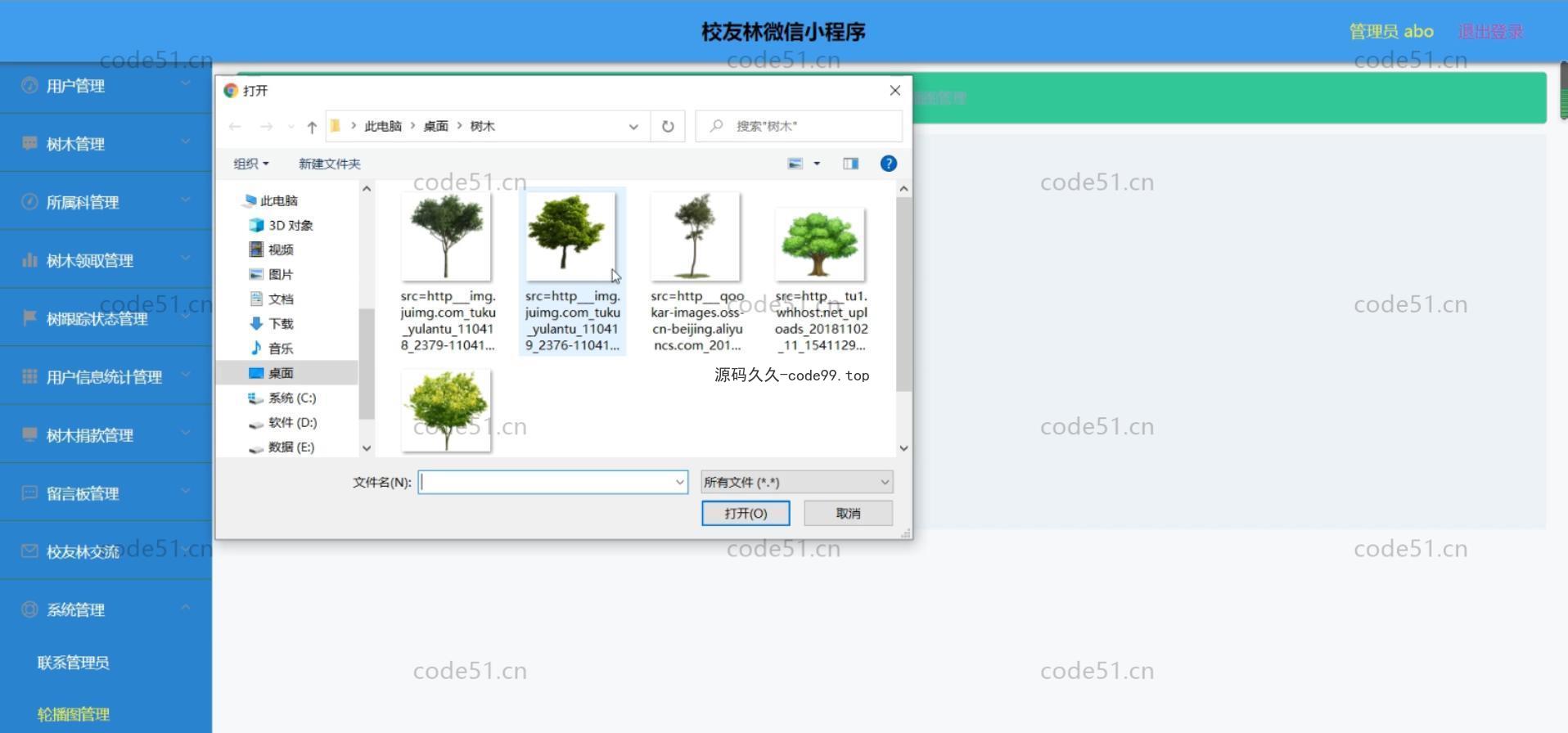The width and height of the screenshot is (1568, 733).
Task: Click the navigation tree scrollbar down arrow
Action: (x=367, y=447)
